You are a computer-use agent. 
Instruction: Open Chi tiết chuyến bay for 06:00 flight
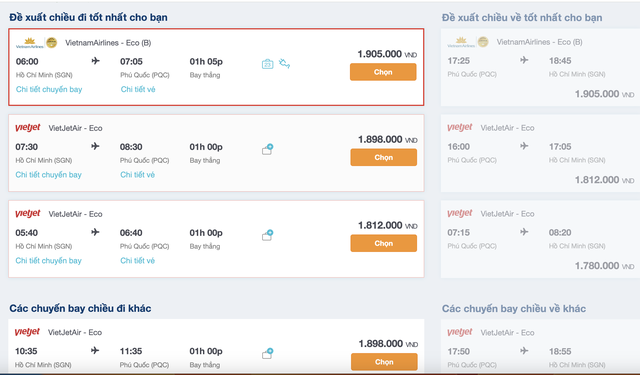49,89
